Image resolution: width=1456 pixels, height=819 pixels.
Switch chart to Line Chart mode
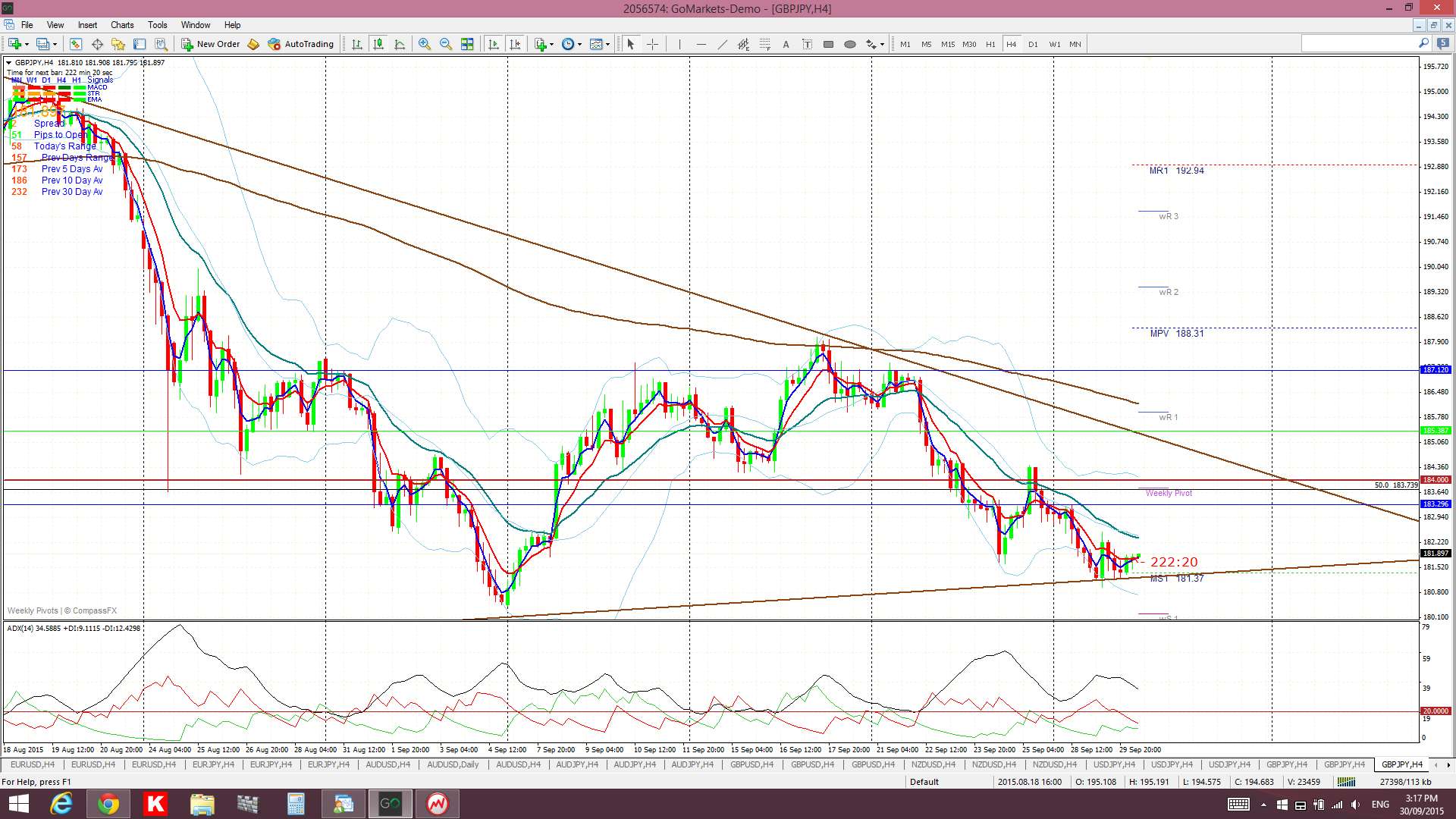(x=400, y=44)
